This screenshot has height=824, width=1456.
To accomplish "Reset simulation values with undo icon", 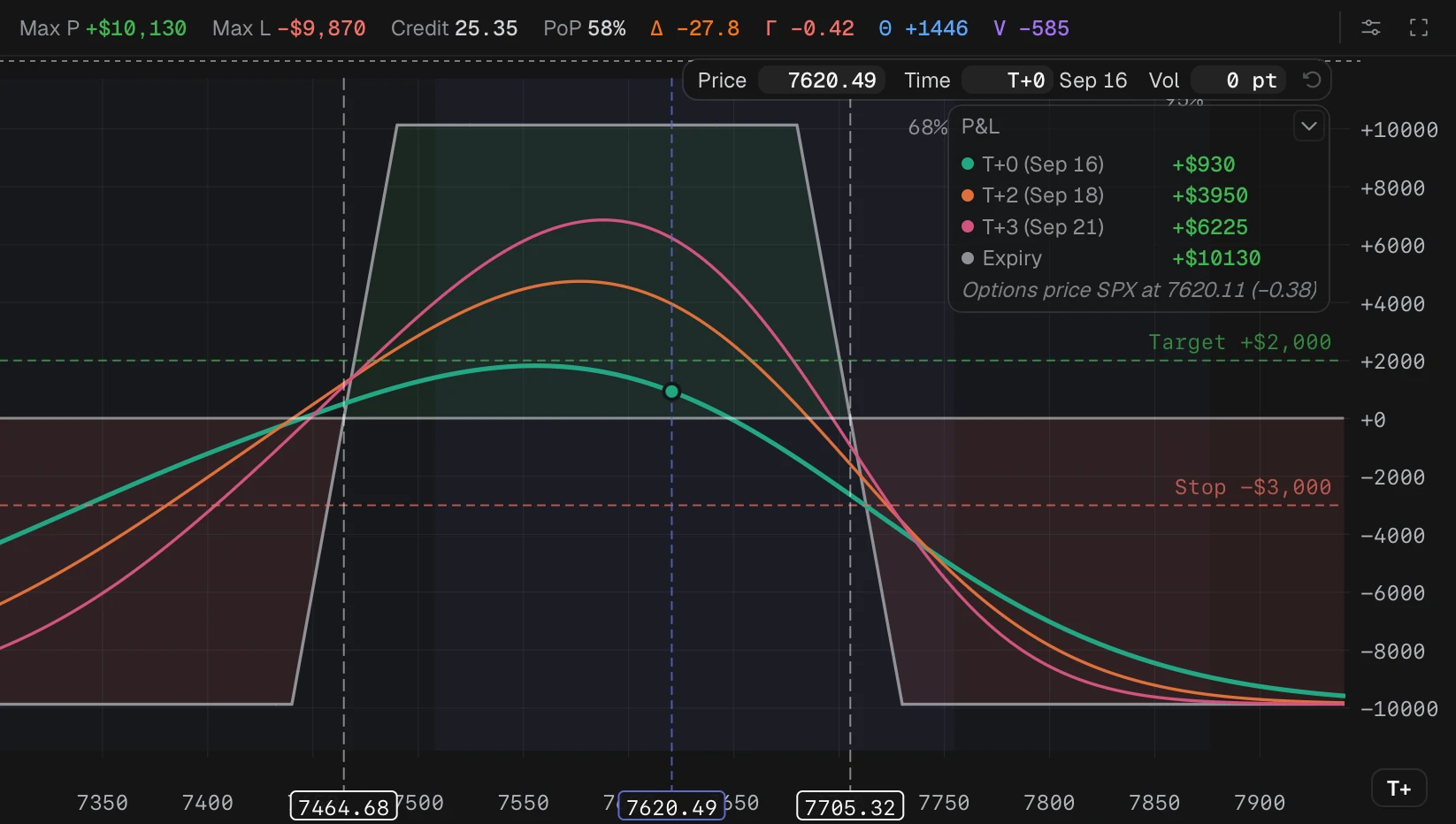I will (x=1312, y=80).
